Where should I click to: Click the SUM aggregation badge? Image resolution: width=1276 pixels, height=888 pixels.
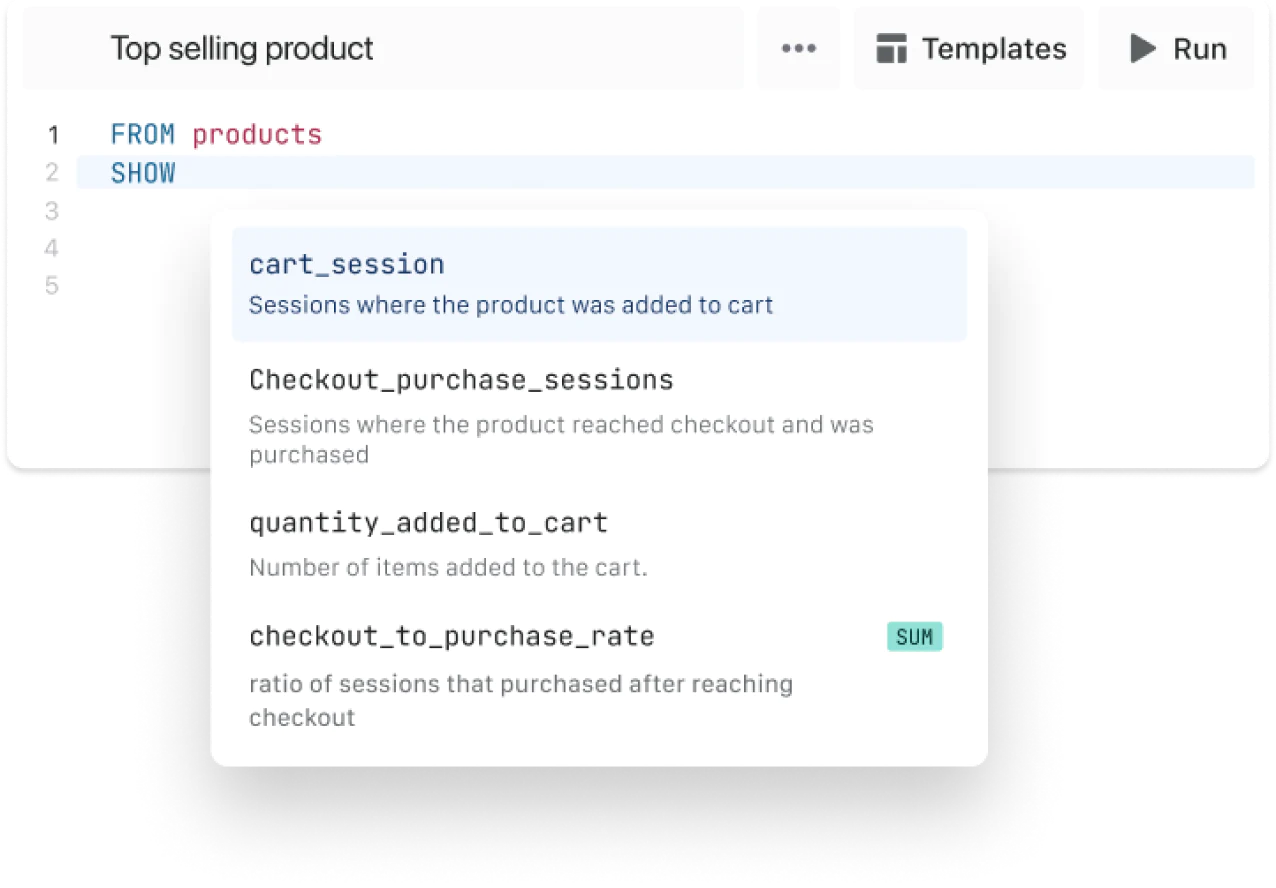tap(914, 637)
